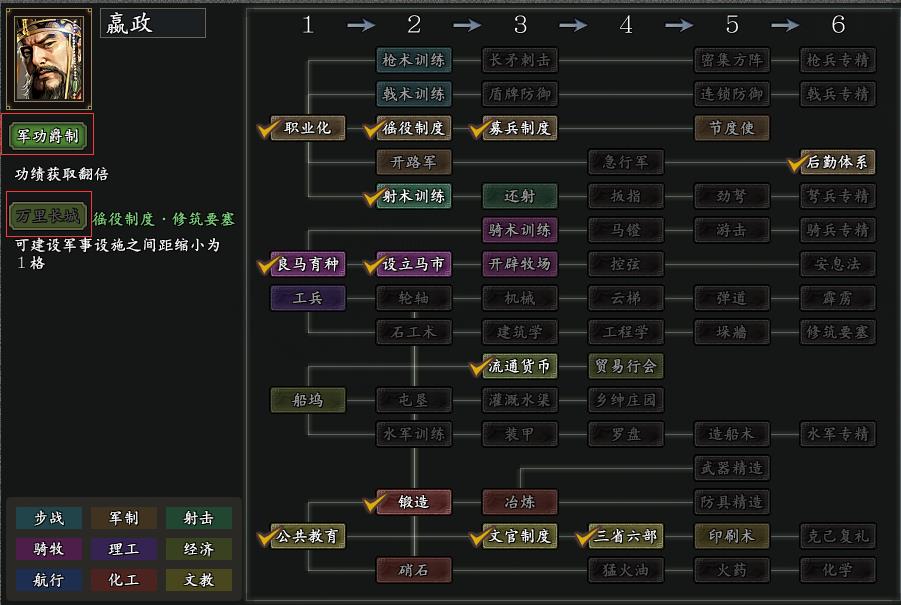Click the 开路军 tech node
The width and height of the screenshot is (901, 605).
(414, 162)
